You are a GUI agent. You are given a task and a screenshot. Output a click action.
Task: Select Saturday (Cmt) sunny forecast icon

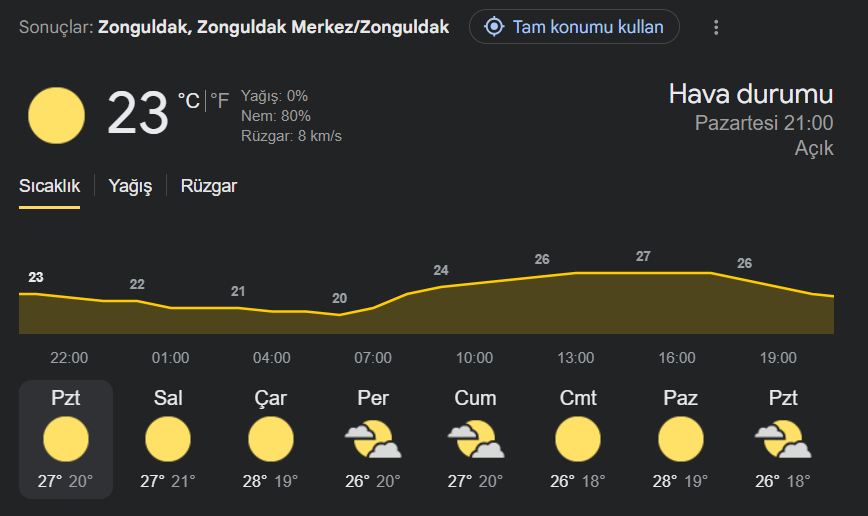[578, 439]
